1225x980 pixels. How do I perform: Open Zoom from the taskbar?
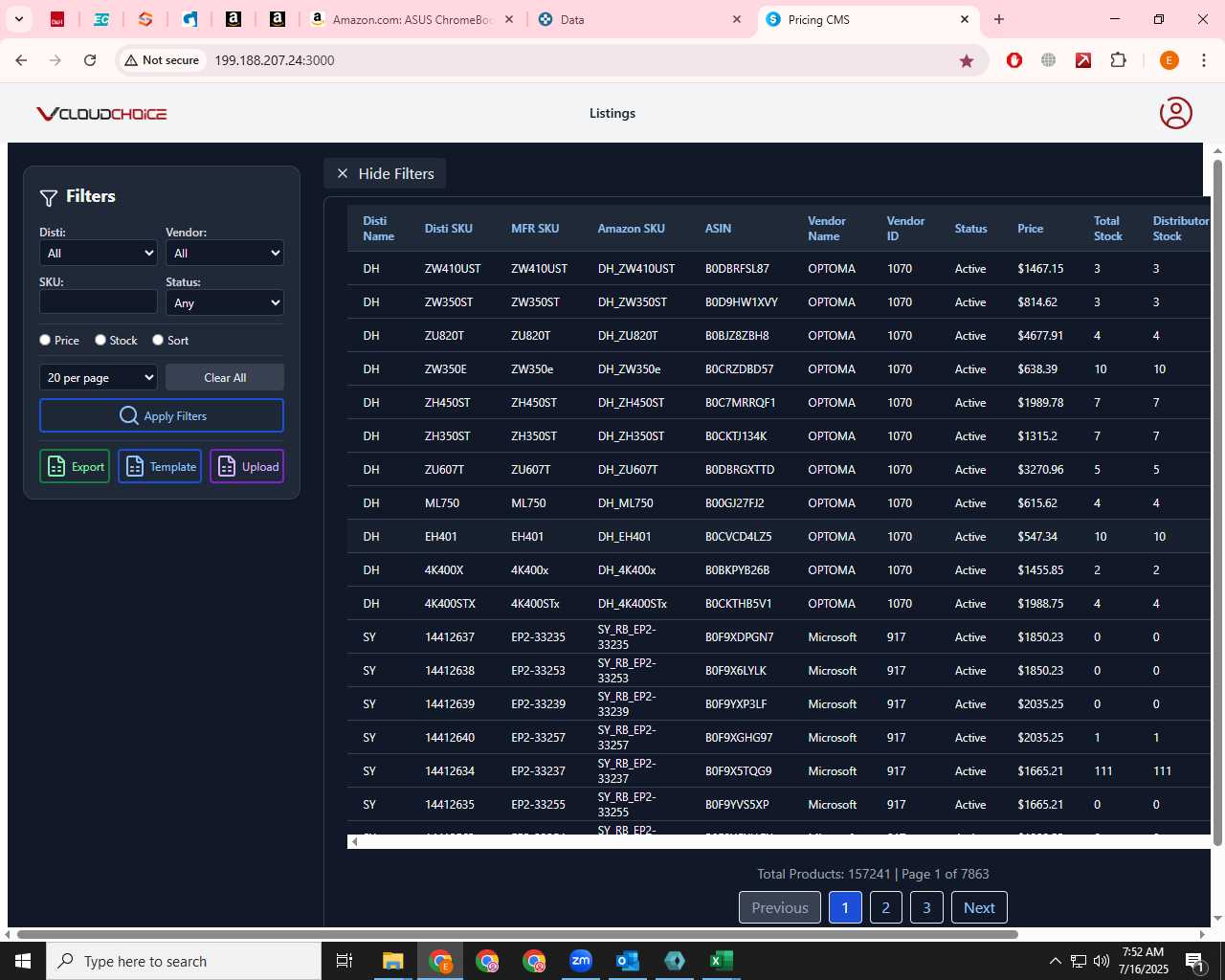click(x=581, y=961)
